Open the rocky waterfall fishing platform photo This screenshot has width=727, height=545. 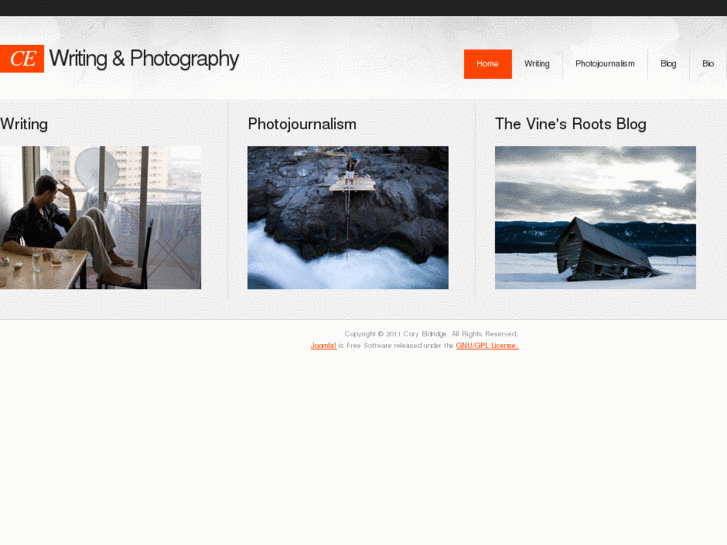pyautogui.click(x=348, y=218)
